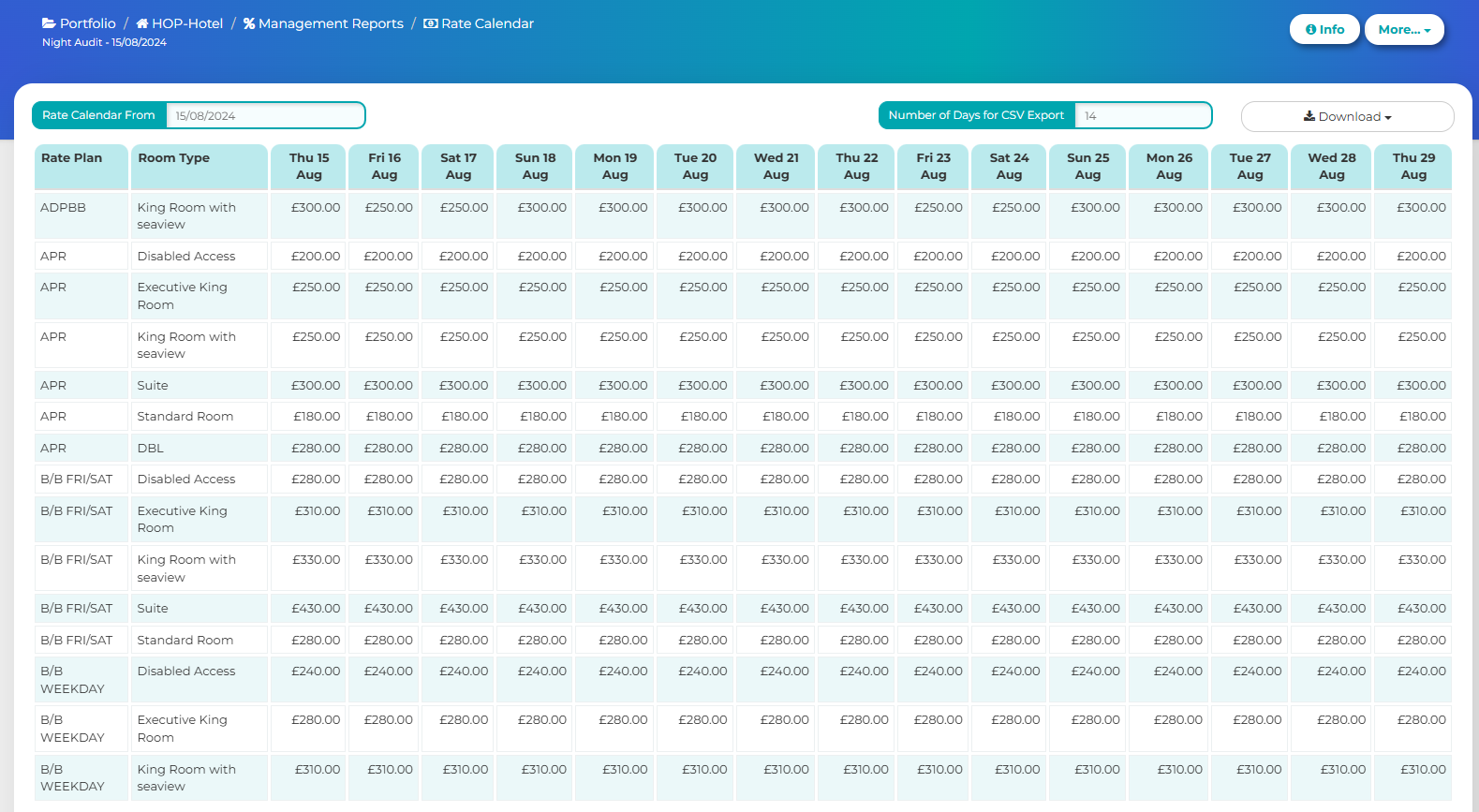Click the Portfolio folder icon
Viewport: 1479px width, 812px height.
pos(49,23)
